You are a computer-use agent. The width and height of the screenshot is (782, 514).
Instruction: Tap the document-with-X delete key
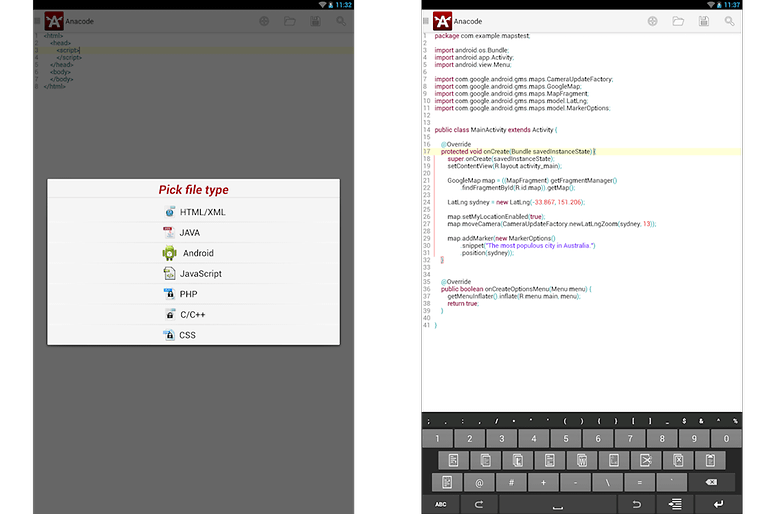pyautogui.click(x=678, y=460)
